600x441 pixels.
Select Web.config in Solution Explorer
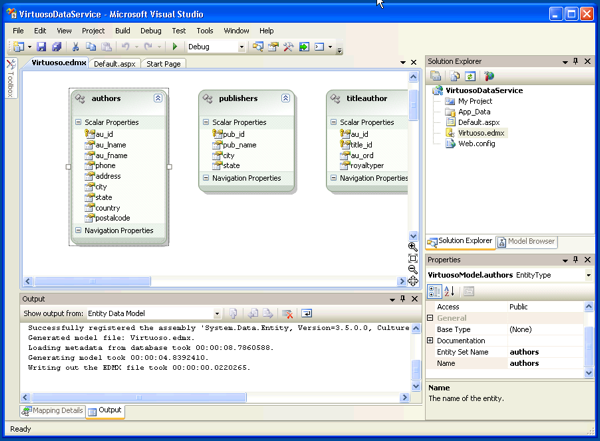pyautogui.click(x=476, y=143)
